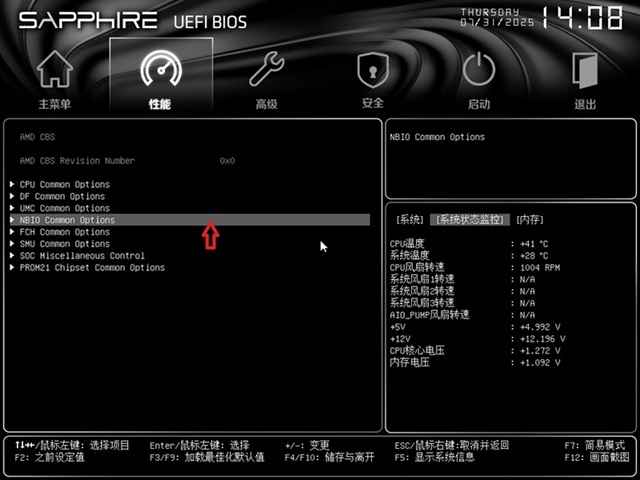Click the SAPPHIRE logo

tap(88, 20)
